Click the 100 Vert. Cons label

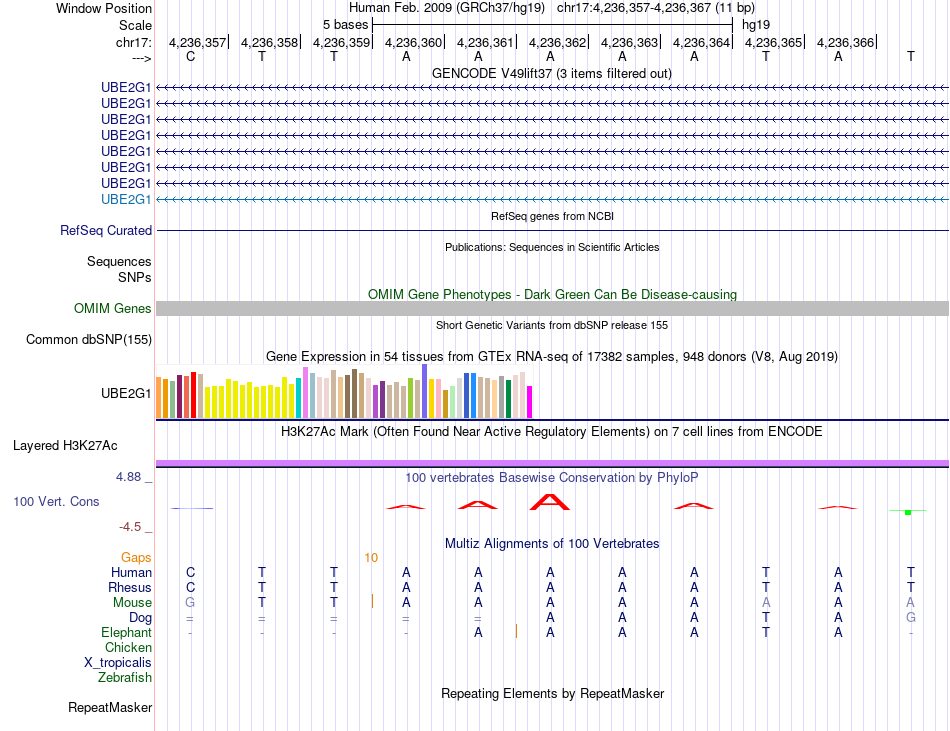56,501
